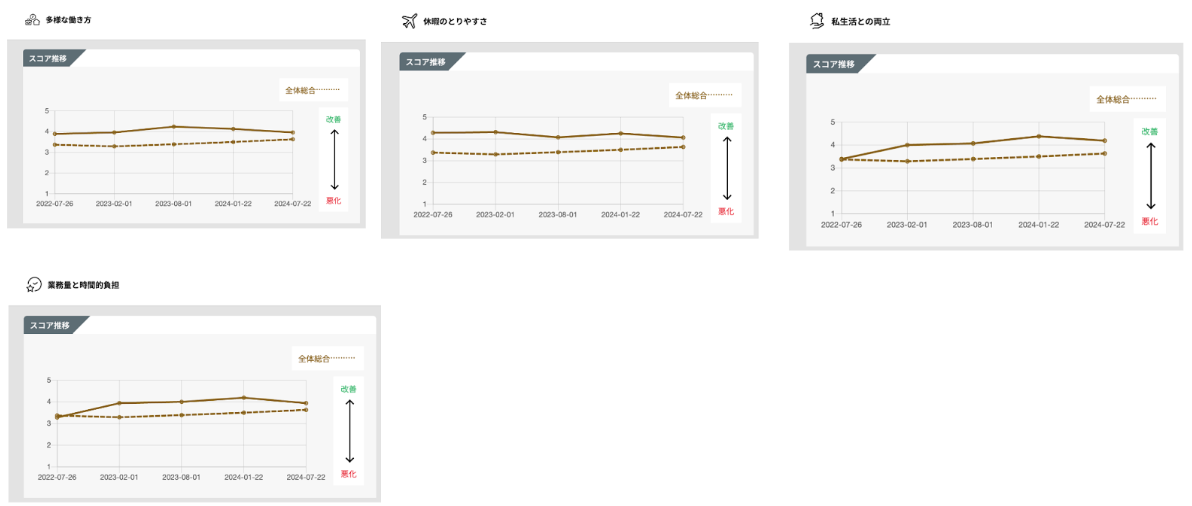Click 2024-01-22 solid-line point in 多様な働き方 chart
Image resolution: width=1192 pixels, height=506 pixels.
pyautogui.click(x=233, y=129)
